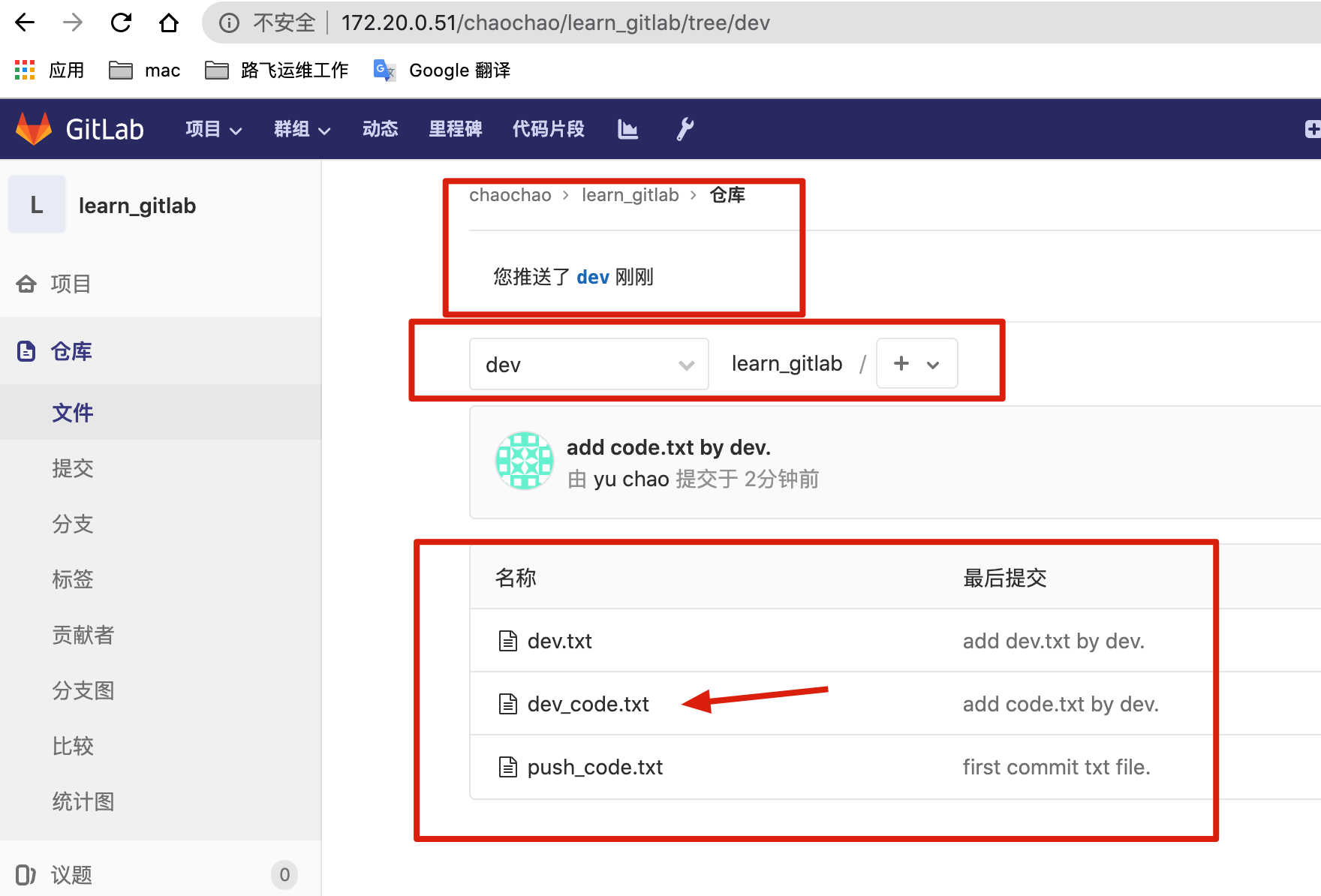Open the analytics chart icon in navbar
This screenshot has width=1321, height=896.
coord(627,129)
